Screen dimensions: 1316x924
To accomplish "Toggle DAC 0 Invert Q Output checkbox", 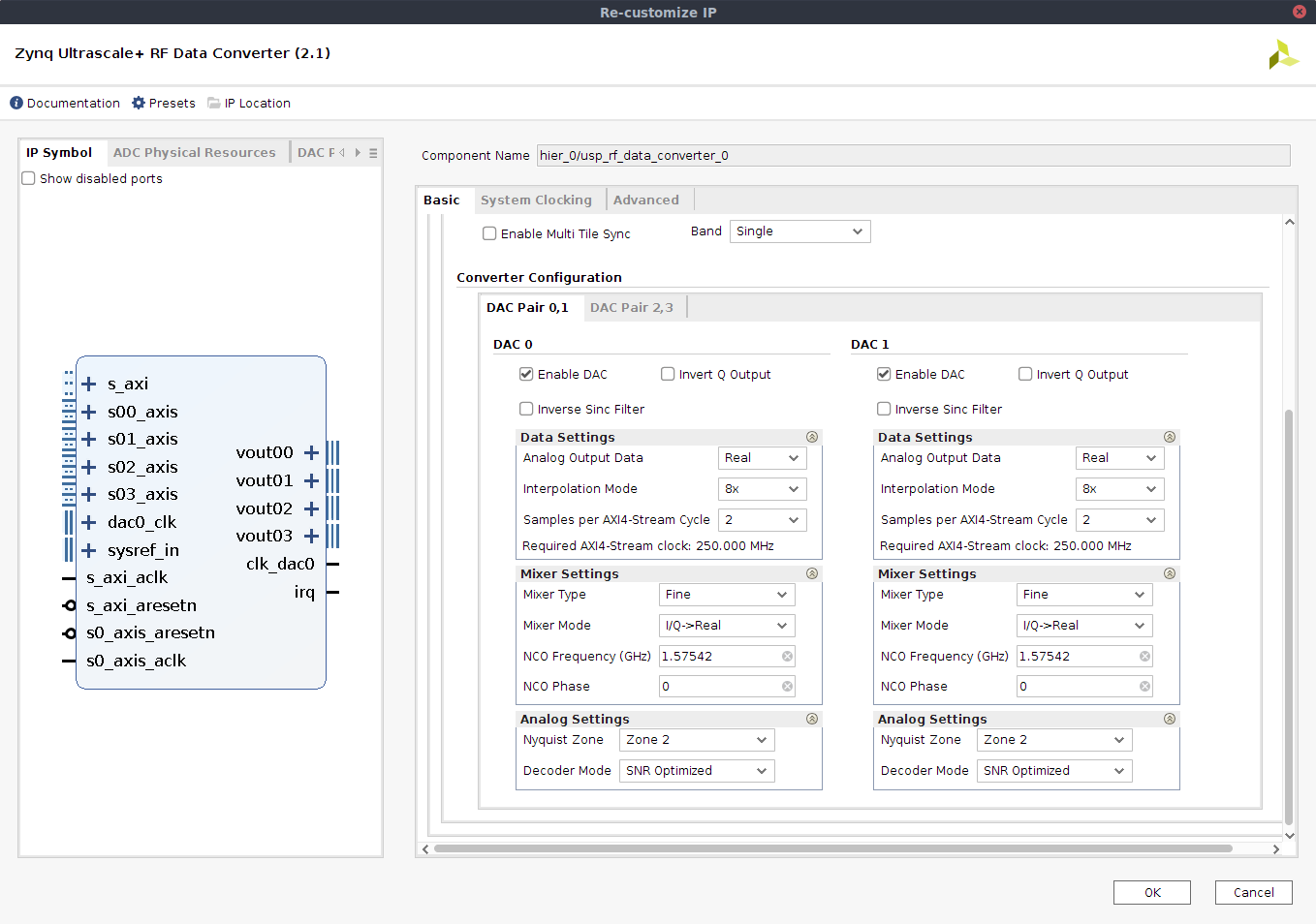I will 668,374.
